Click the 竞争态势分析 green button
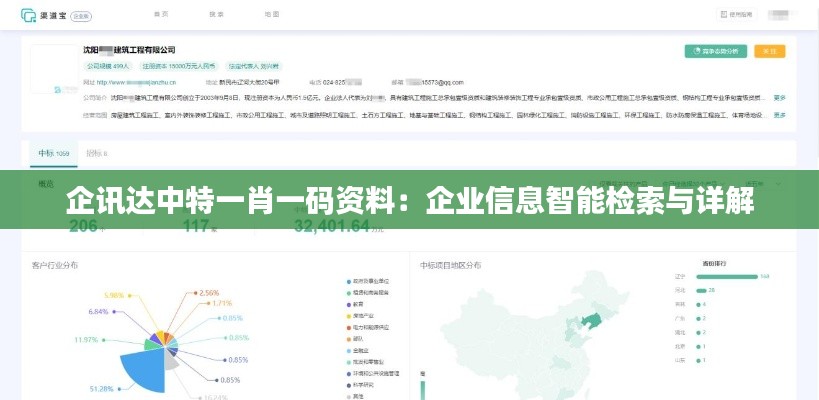The width and height of the screenshot is (819, 400). pos(716,51)
